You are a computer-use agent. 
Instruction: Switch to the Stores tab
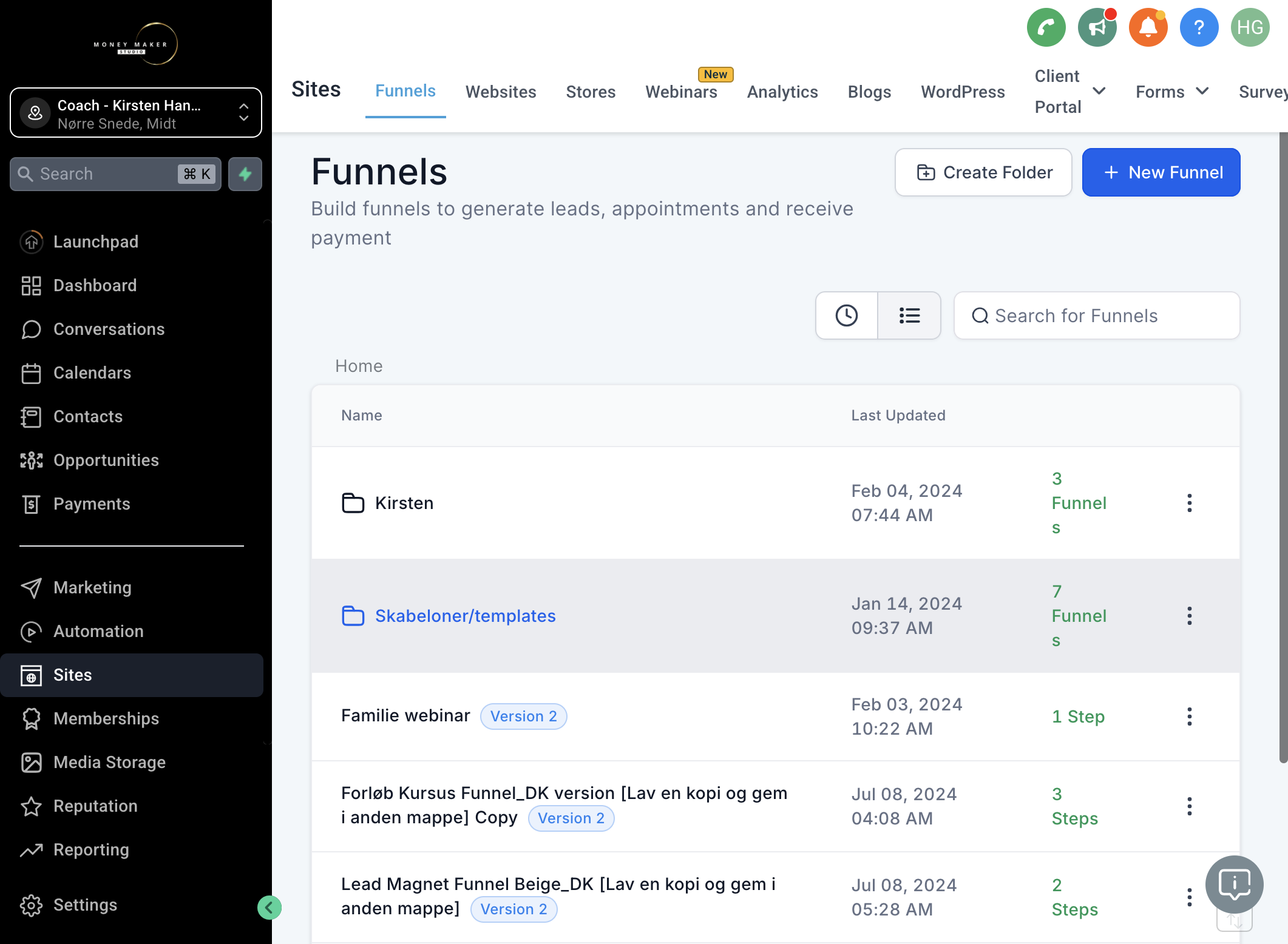591,92
